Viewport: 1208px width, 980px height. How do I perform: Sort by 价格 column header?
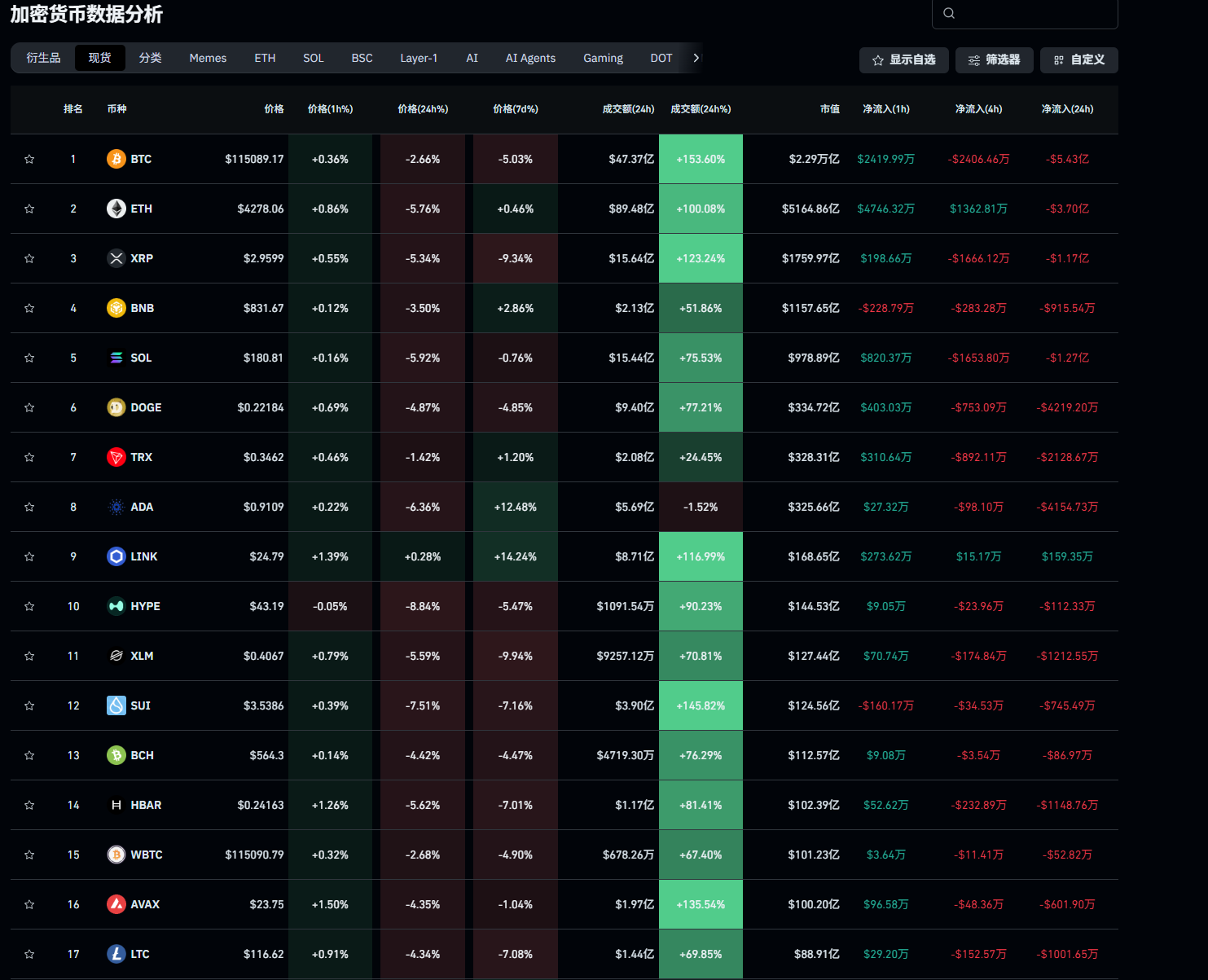pyautogui.click(x=274, y=109)
